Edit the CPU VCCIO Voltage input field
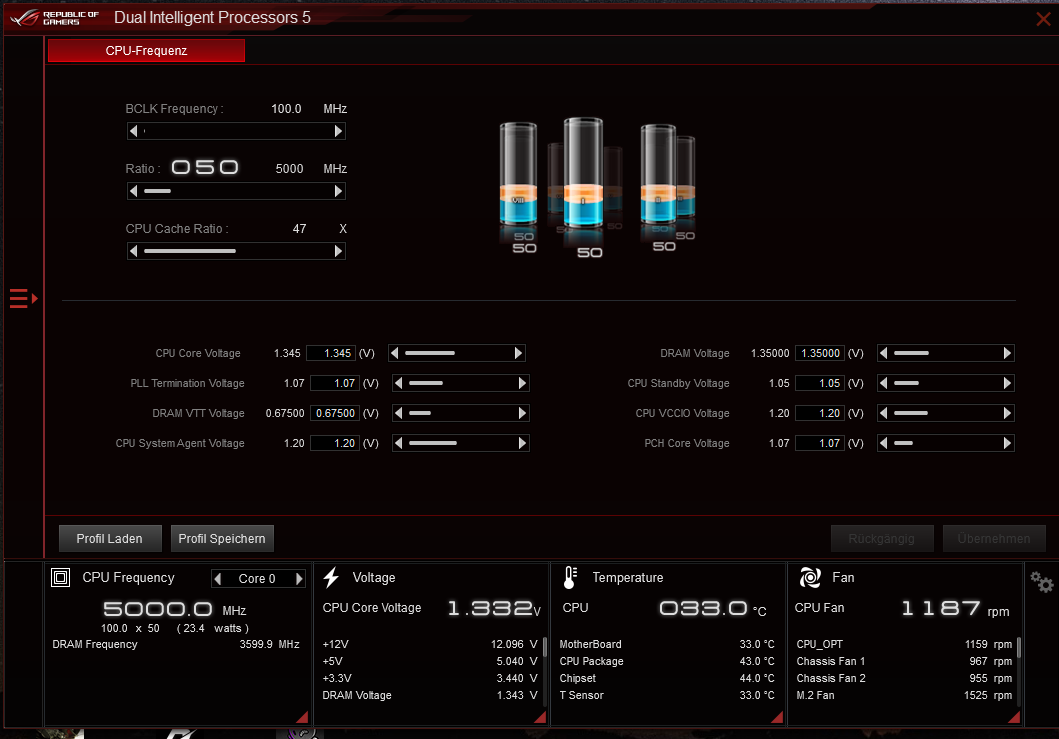1059x739 pixels. pyautogui.click(x=820, y=413)
